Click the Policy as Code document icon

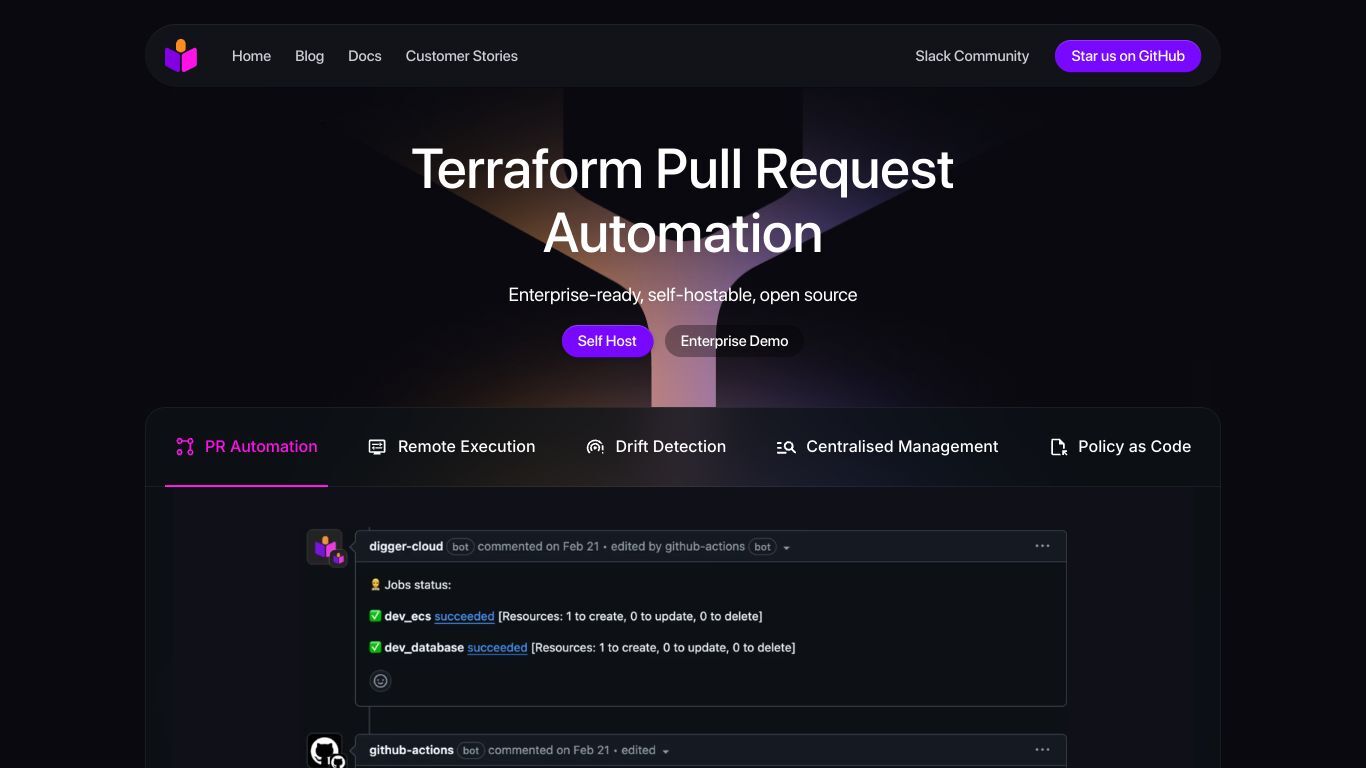tap(1058, 447)
